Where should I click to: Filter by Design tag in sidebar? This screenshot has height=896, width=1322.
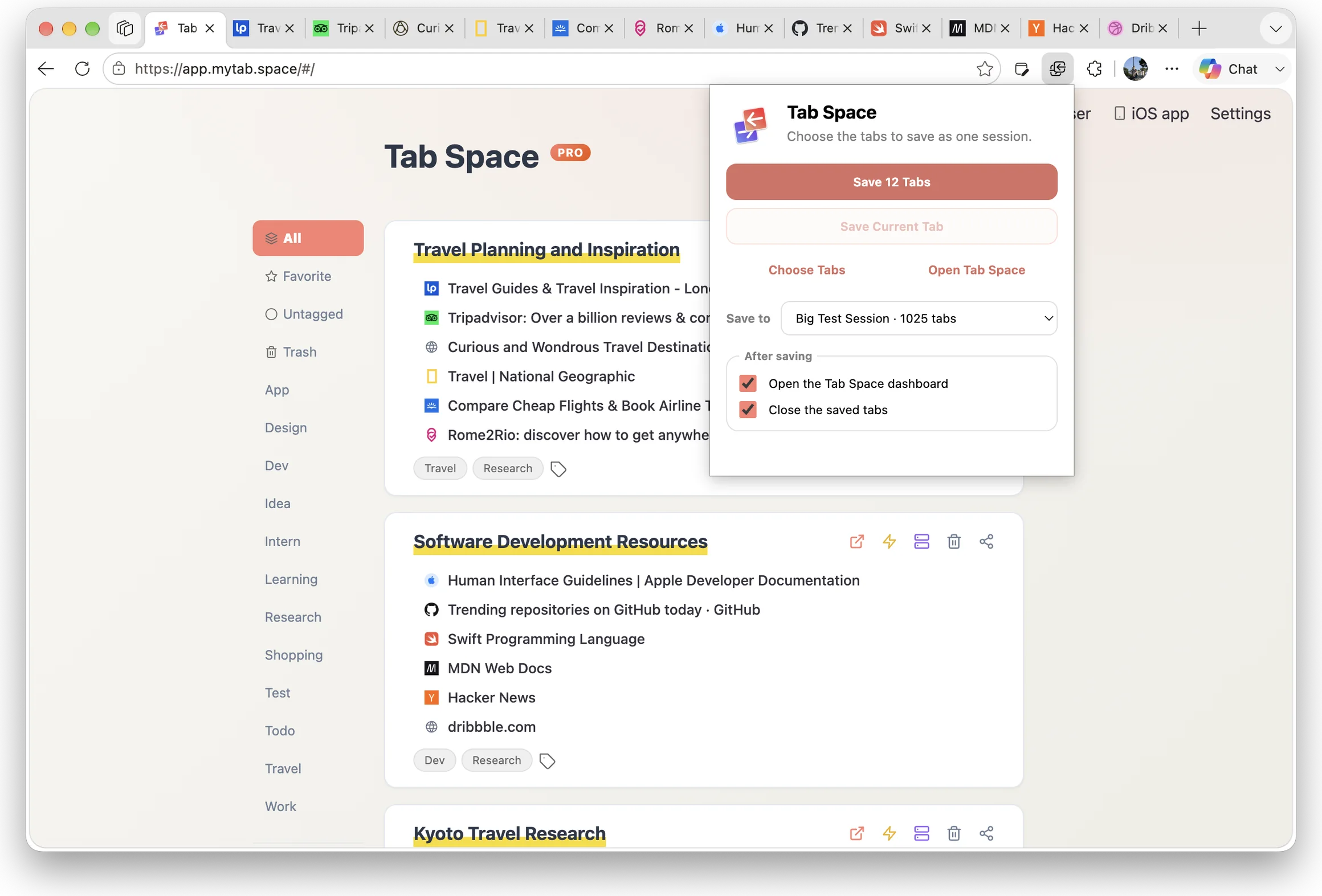tap(285, 428)
